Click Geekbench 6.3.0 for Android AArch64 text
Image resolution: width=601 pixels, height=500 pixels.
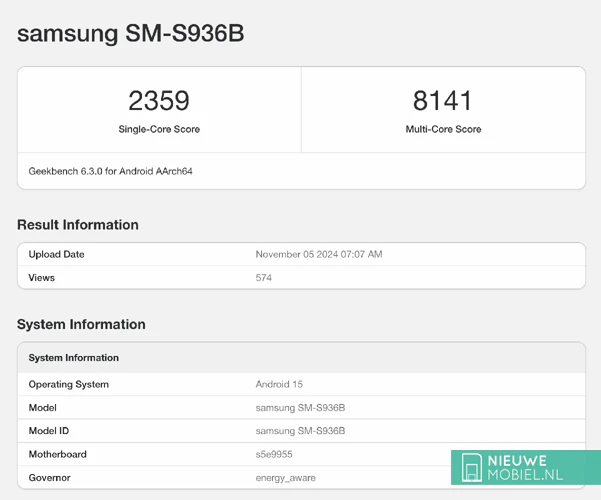[x=110, y=171]
